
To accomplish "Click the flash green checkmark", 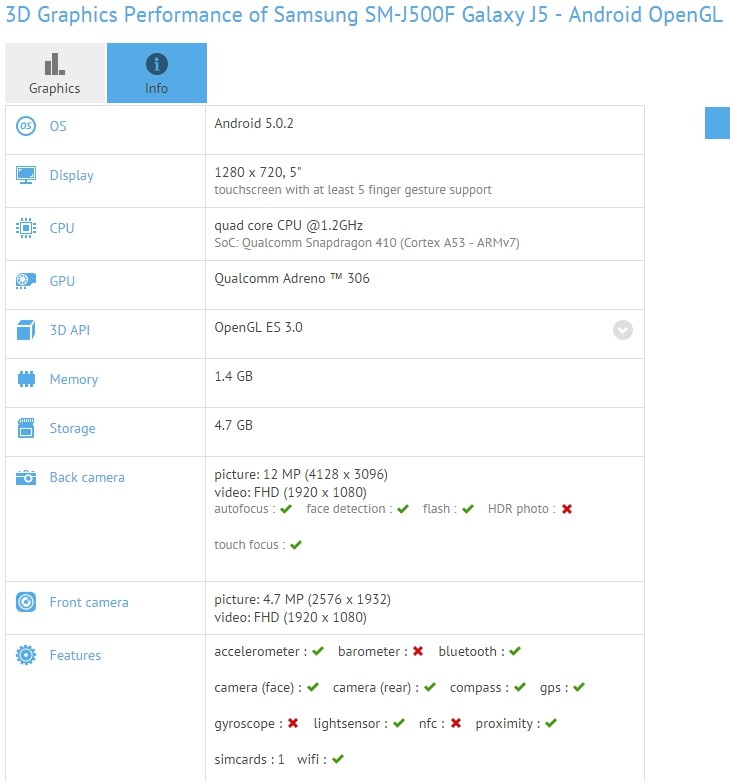I will (x=468, y=509).
